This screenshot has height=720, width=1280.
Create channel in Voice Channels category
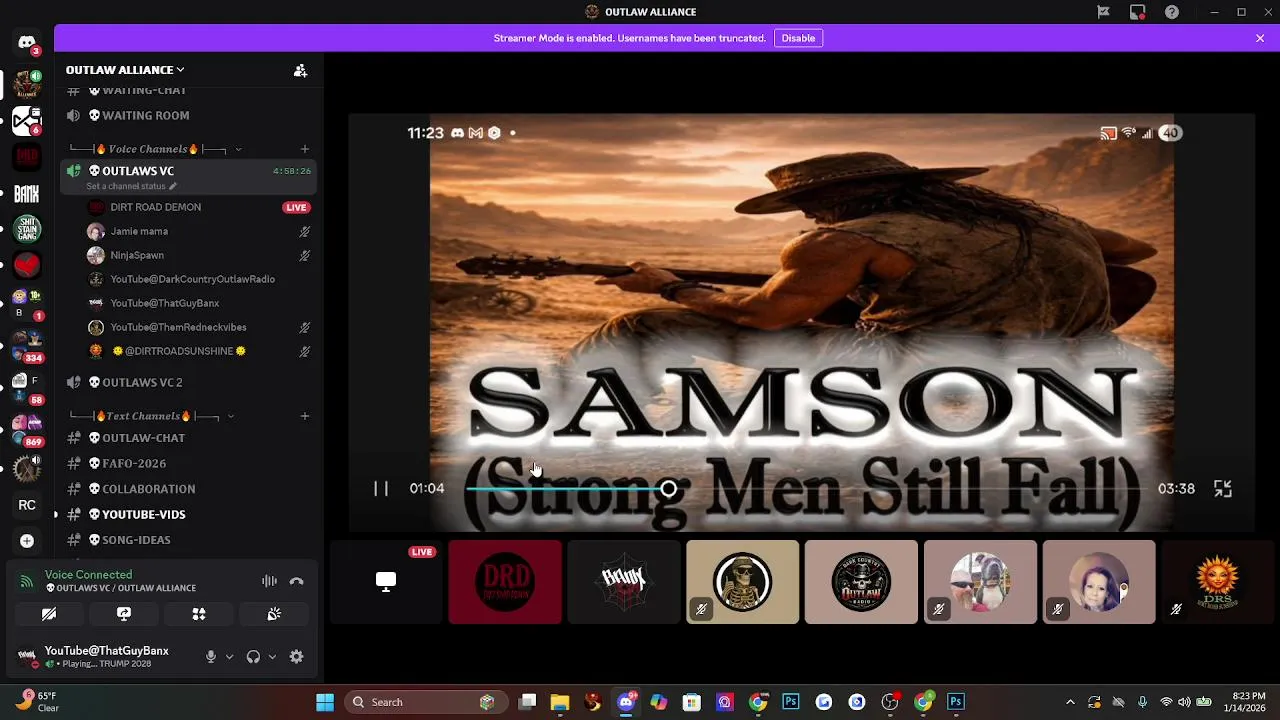[305, 149]
